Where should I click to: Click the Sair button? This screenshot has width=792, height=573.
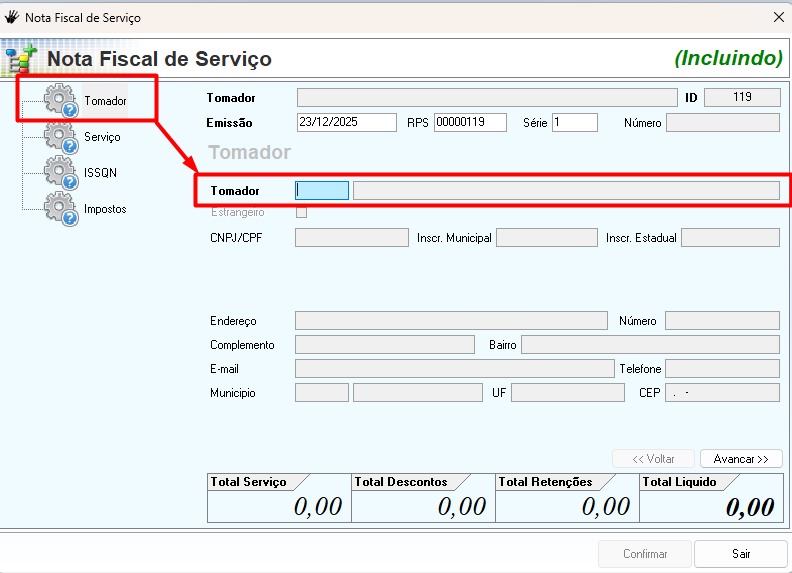(741, 554)
